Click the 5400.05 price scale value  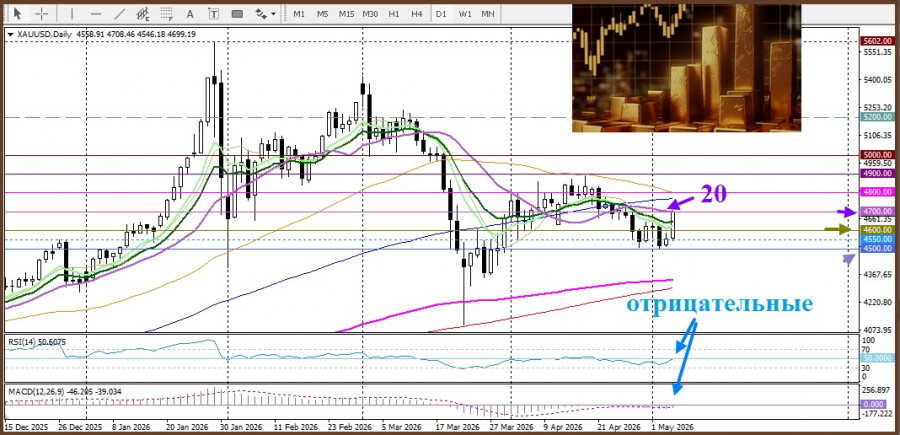coord(878,80)
